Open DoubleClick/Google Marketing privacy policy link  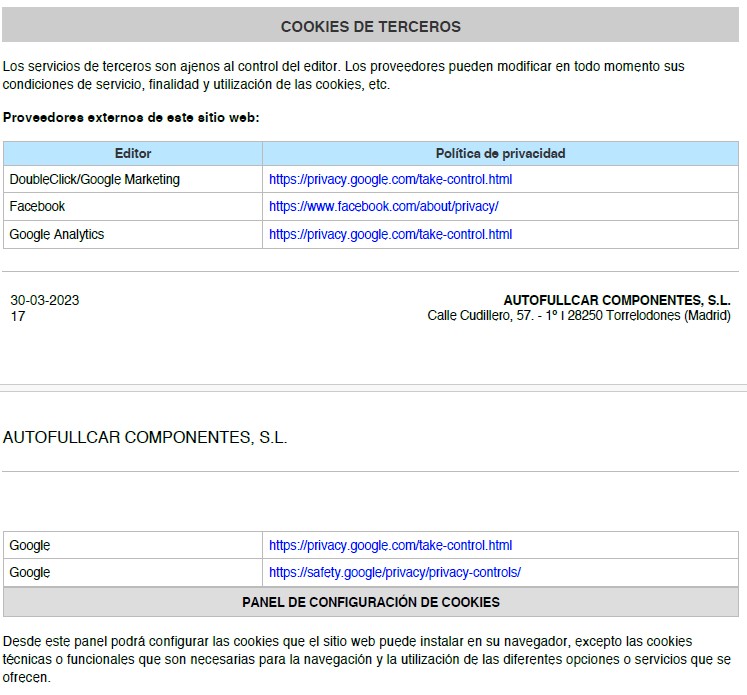click(x=390, y=180)
